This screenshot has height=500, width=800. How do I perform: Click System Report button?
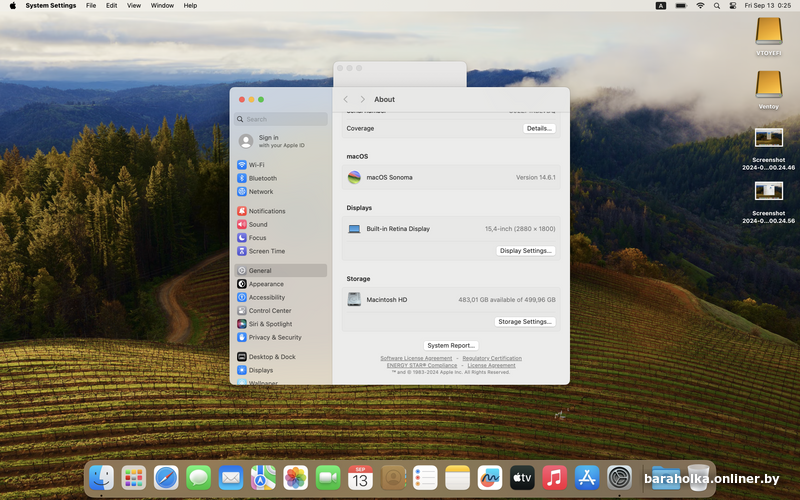coord(451,345)
